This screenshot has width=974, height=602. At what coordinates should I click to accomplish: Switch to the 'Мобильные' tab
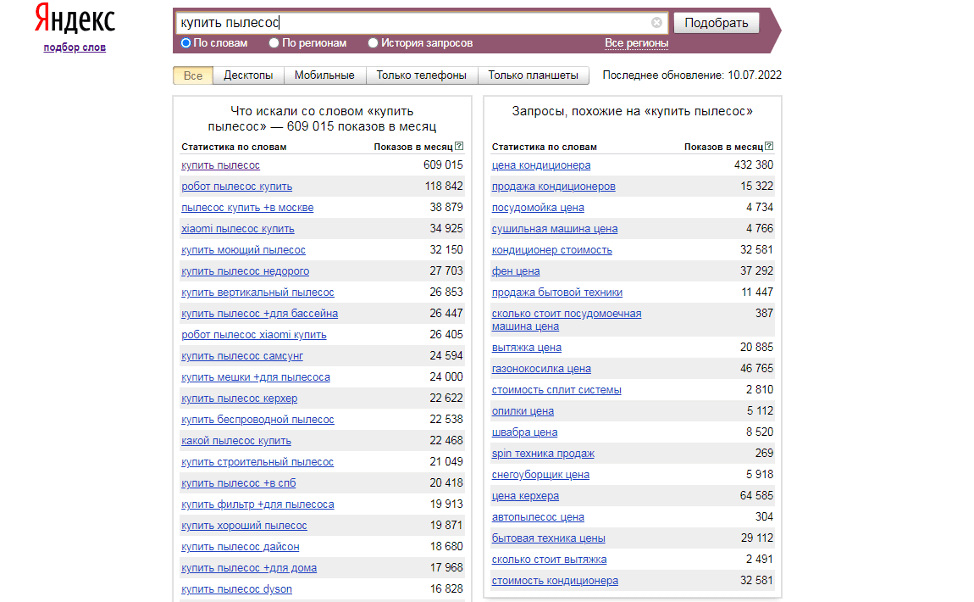click(x=325, y=75)
